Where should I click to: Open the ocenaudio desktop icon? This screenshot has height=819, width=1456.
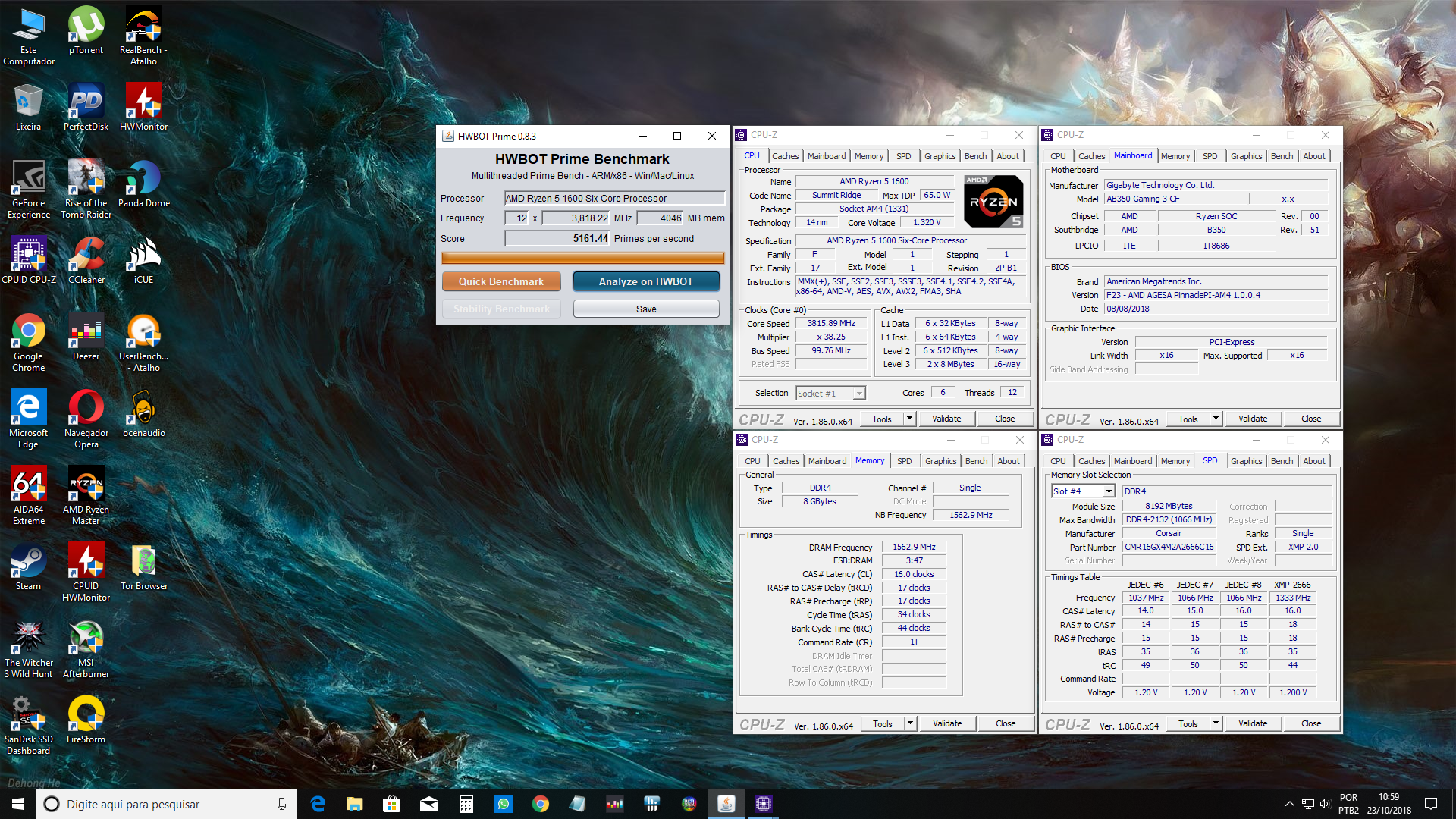(x=143, y=413)
